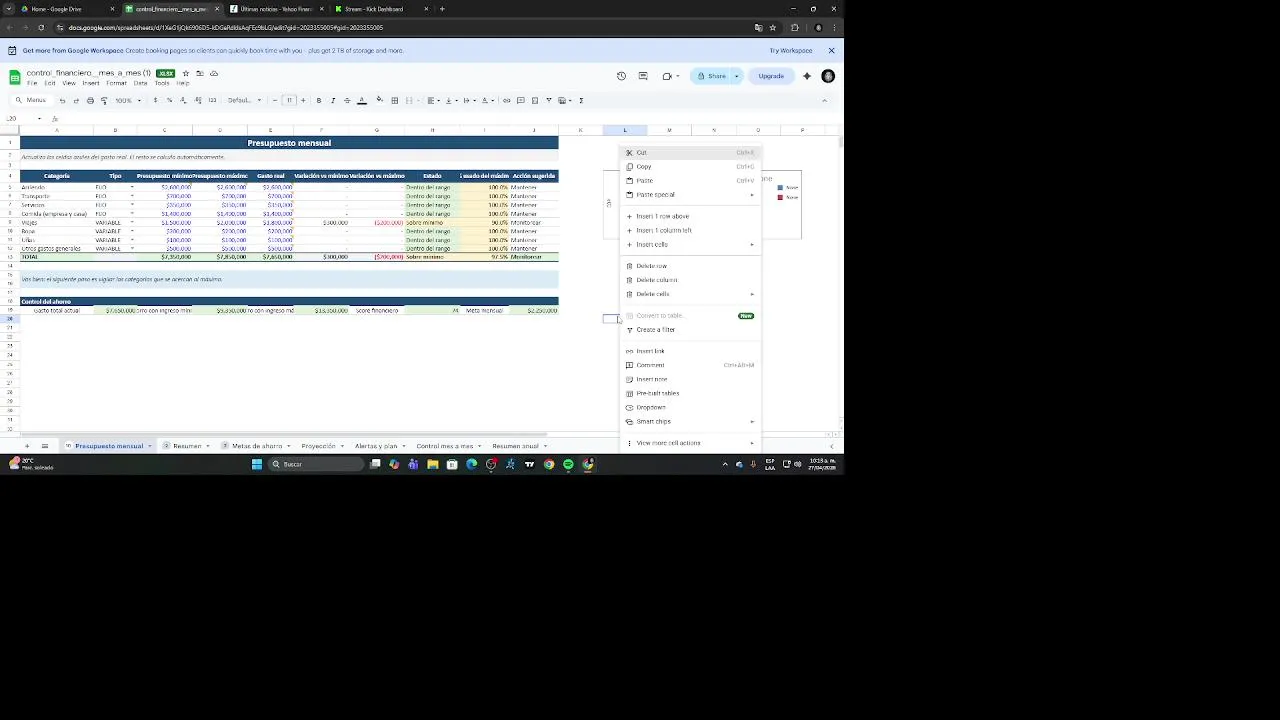Collapse the toolbar with chevron
The width and height of the screenshot is (1280, 720).
click(x=824, y=100)
